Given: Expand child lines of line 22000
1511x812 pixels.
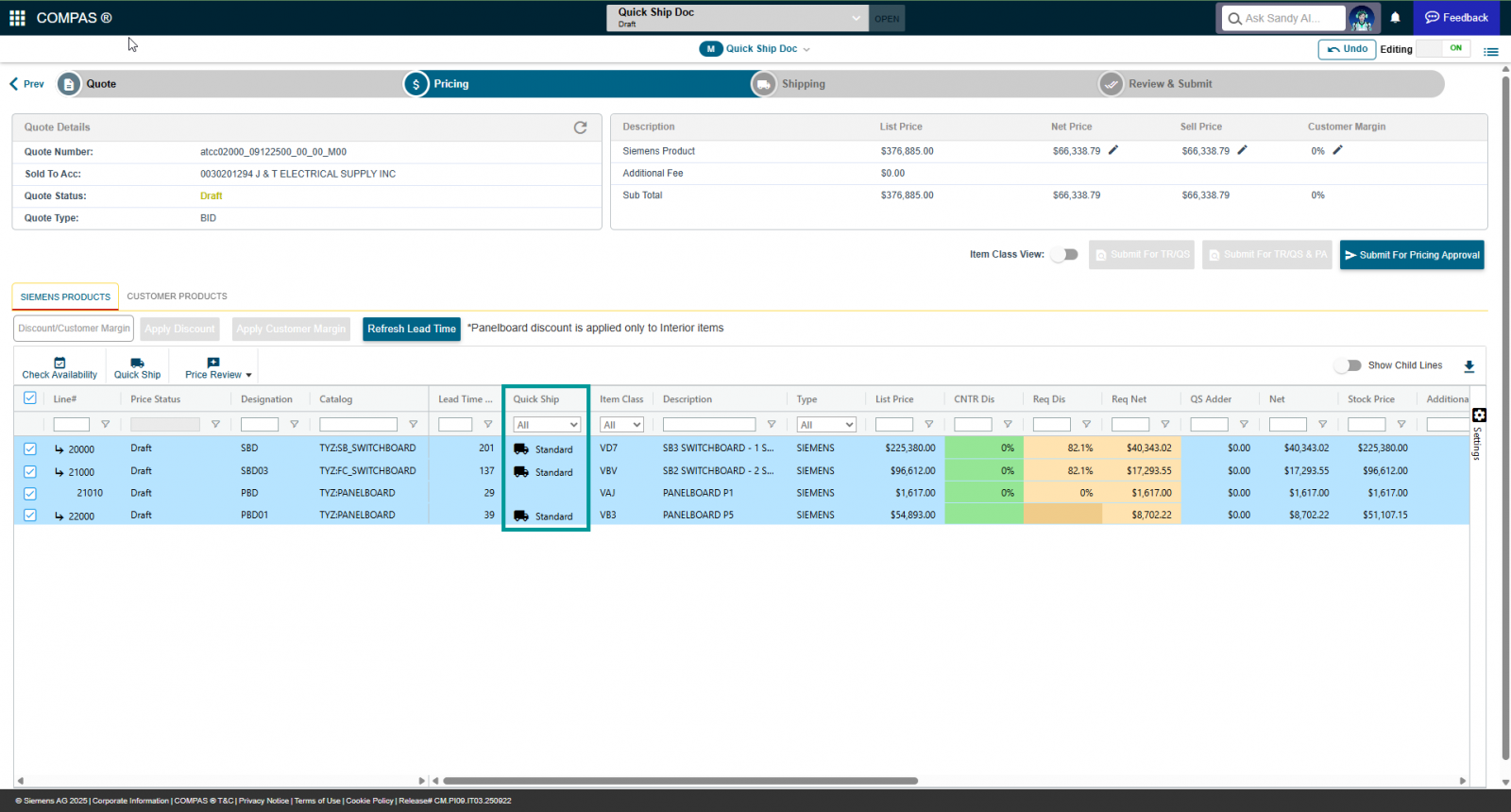Looking at the screenshot, I should [59, 516].
